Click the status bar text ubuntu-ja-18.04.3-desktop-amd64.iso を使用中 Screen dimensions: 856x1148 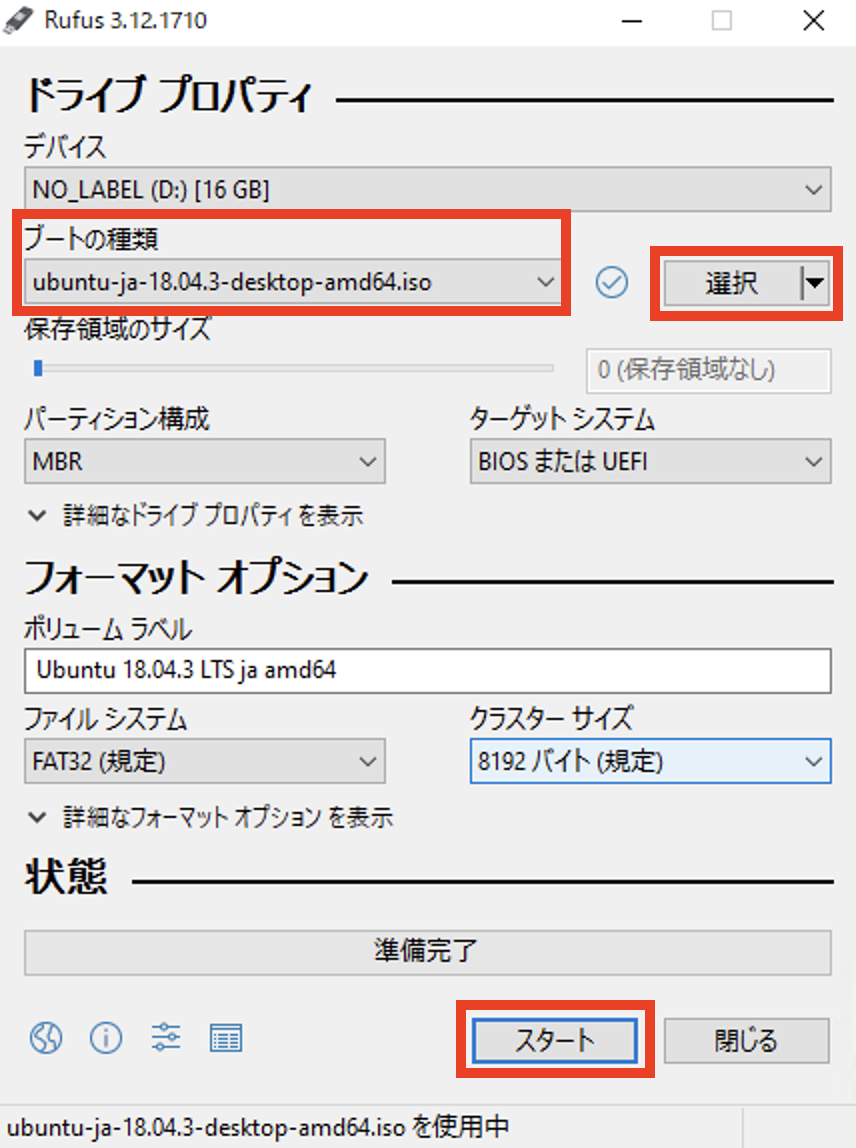[258, 1127]
